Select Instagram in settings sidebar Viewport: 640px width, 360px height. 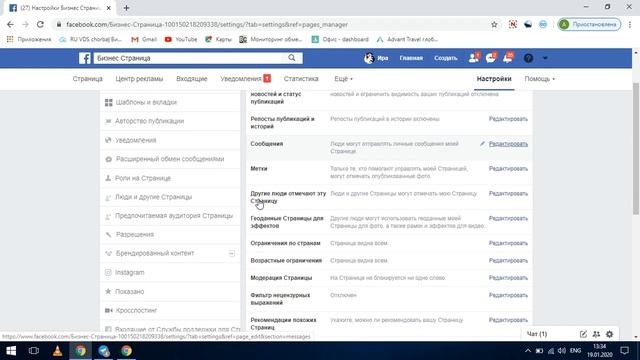170,272
